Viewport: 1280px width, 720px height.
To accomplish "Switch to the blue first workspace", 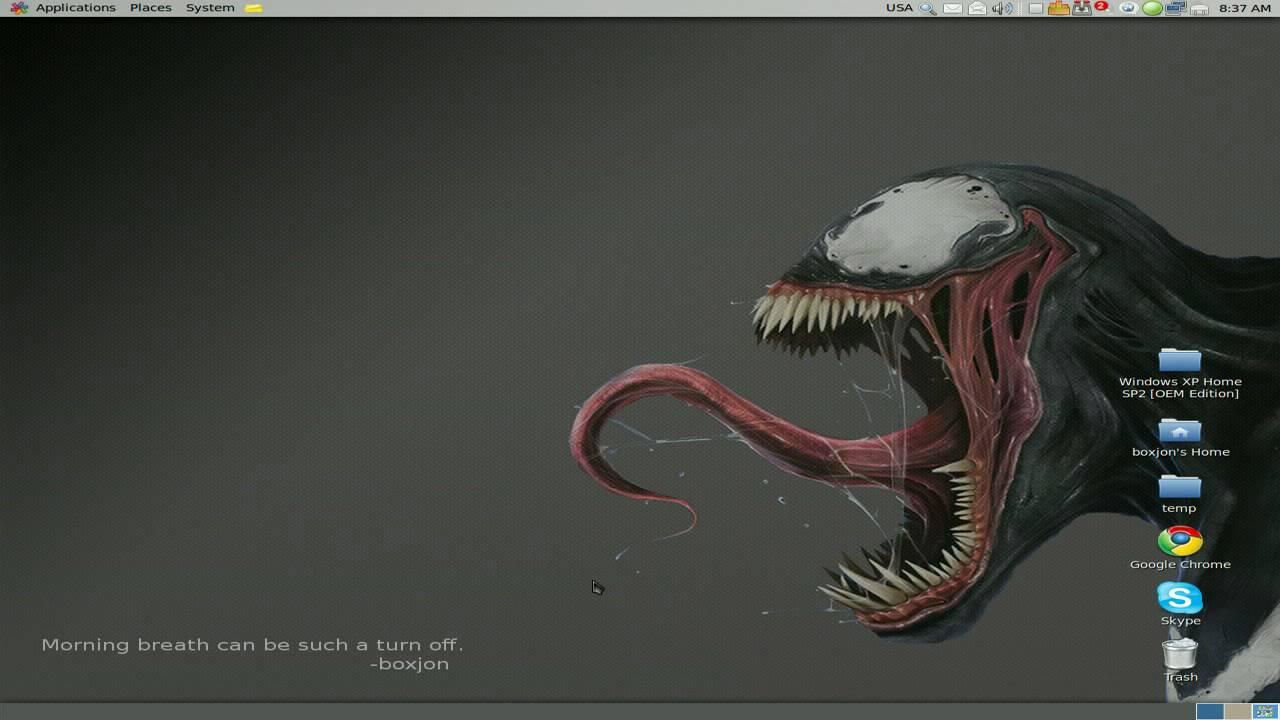I will pos(1210,711).
